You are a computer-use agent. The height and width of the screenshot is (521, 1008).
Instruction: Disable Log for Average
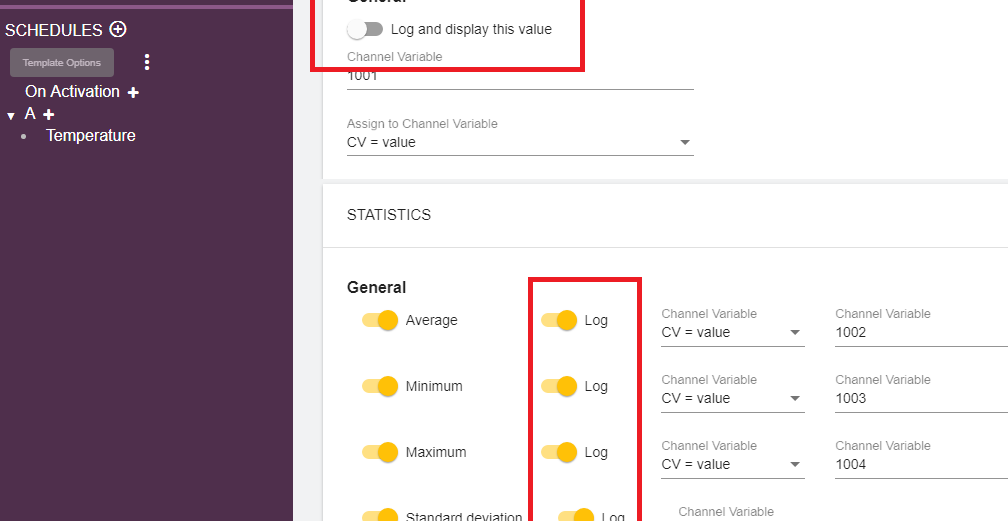560,320
